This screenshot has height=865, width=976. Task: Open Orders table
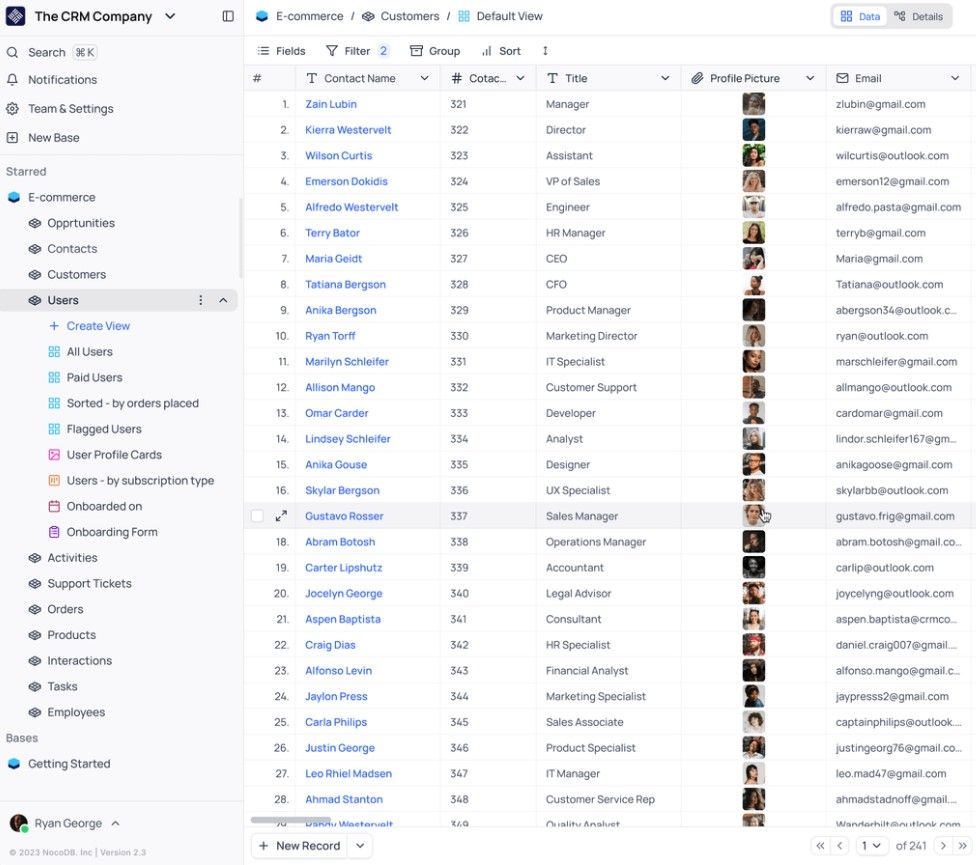[x=65, y=609]
